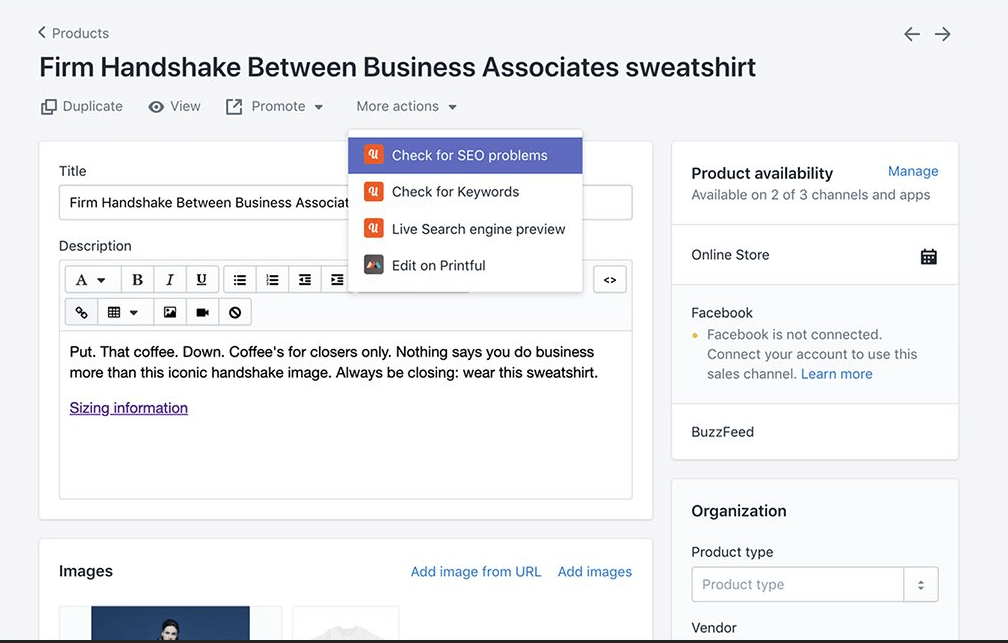Go to the next product arrow

(943, 35)
